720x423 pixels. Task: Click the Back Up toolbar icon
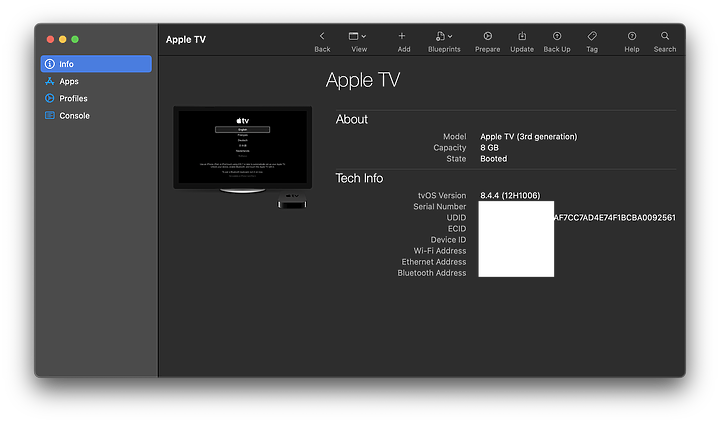click(557, 36)
